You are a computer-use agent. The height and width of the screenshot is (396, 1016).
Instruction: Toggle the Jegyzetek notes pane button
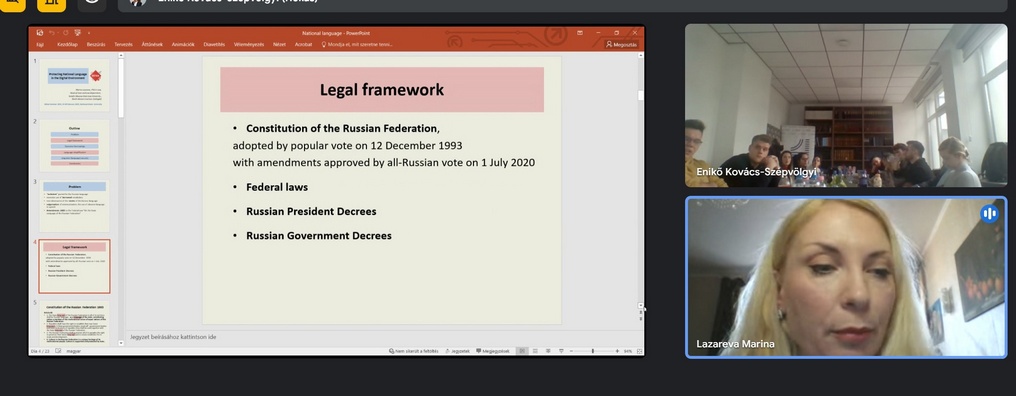point(457,351)
